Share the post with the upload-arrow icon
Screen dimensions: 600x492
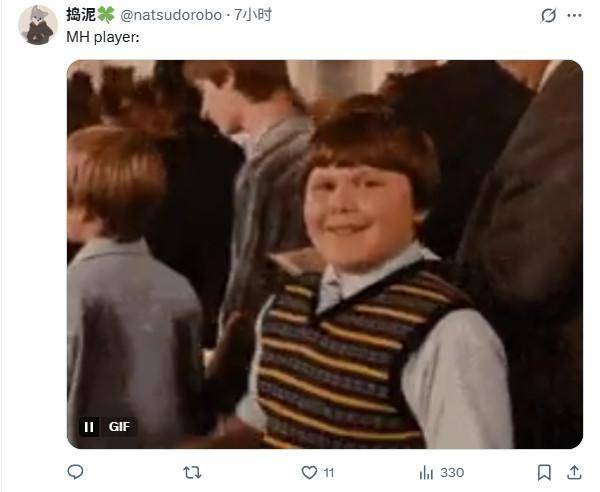tap(574, 472)
